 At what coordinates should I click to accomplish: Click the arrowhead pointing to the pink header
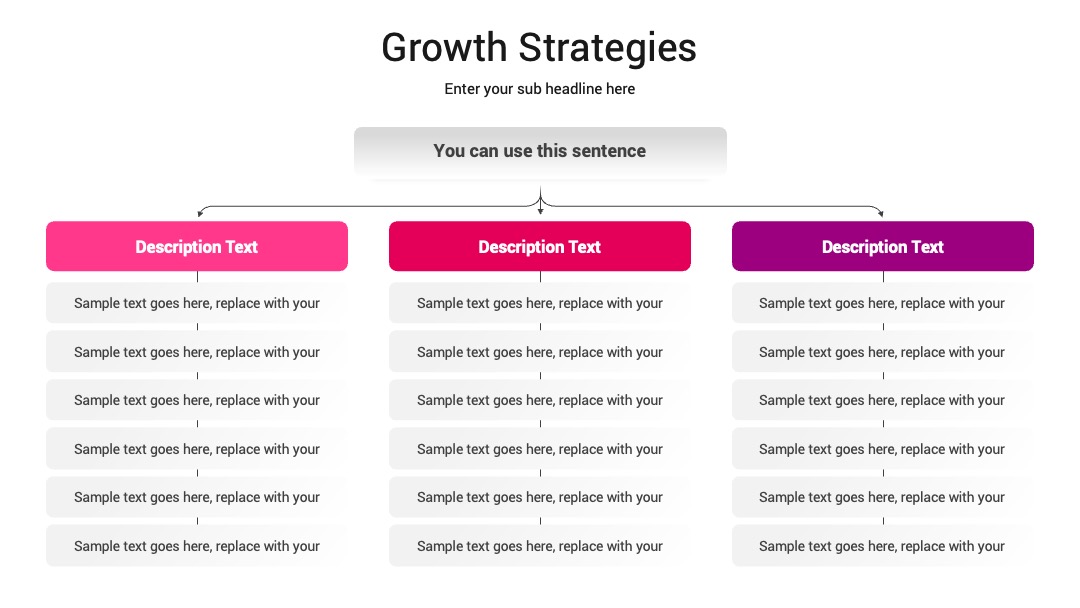(x=200, y=214)
